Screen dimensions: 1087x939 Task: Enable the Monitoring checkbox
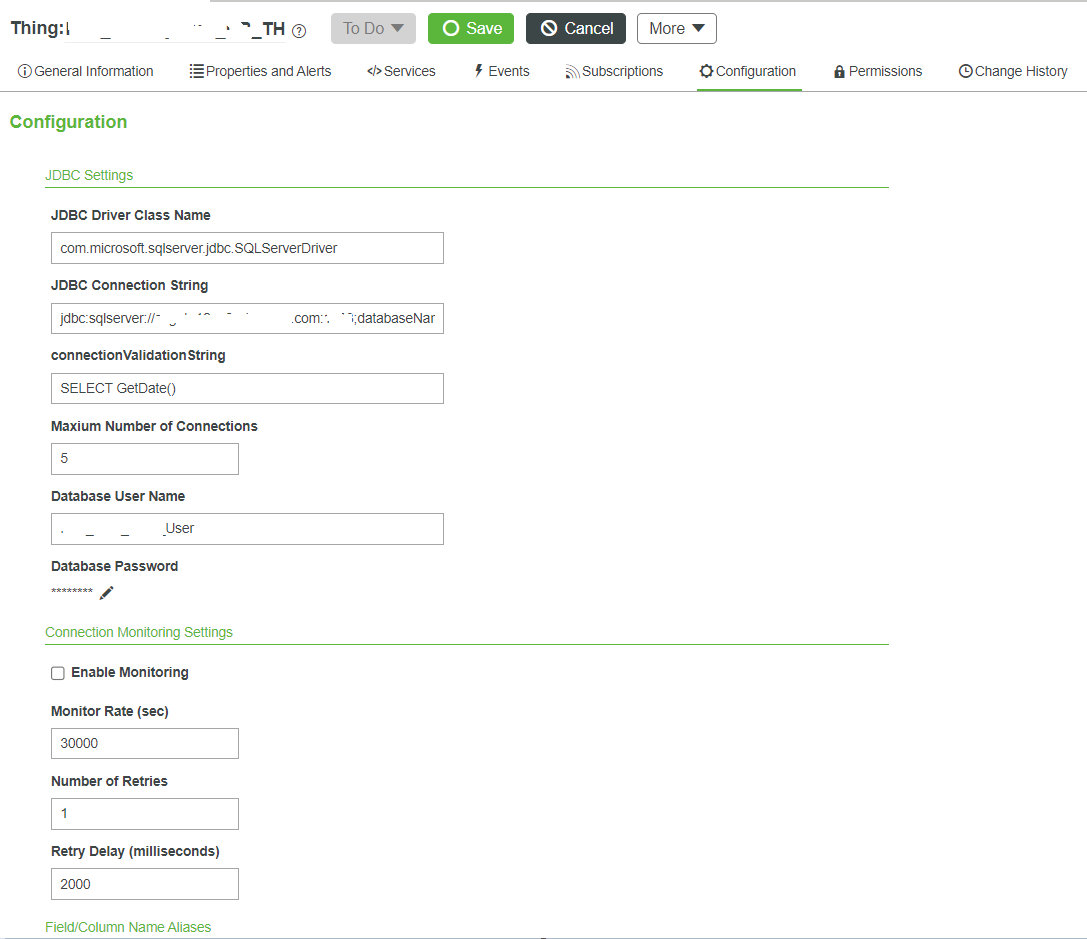pyautogui.click(x=58, y=673)
